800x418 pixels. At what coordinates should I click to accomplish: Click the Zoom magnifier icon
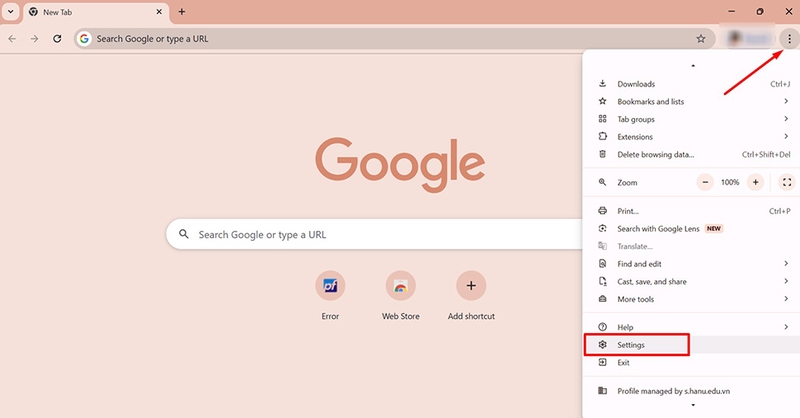[x=603, y=182]
